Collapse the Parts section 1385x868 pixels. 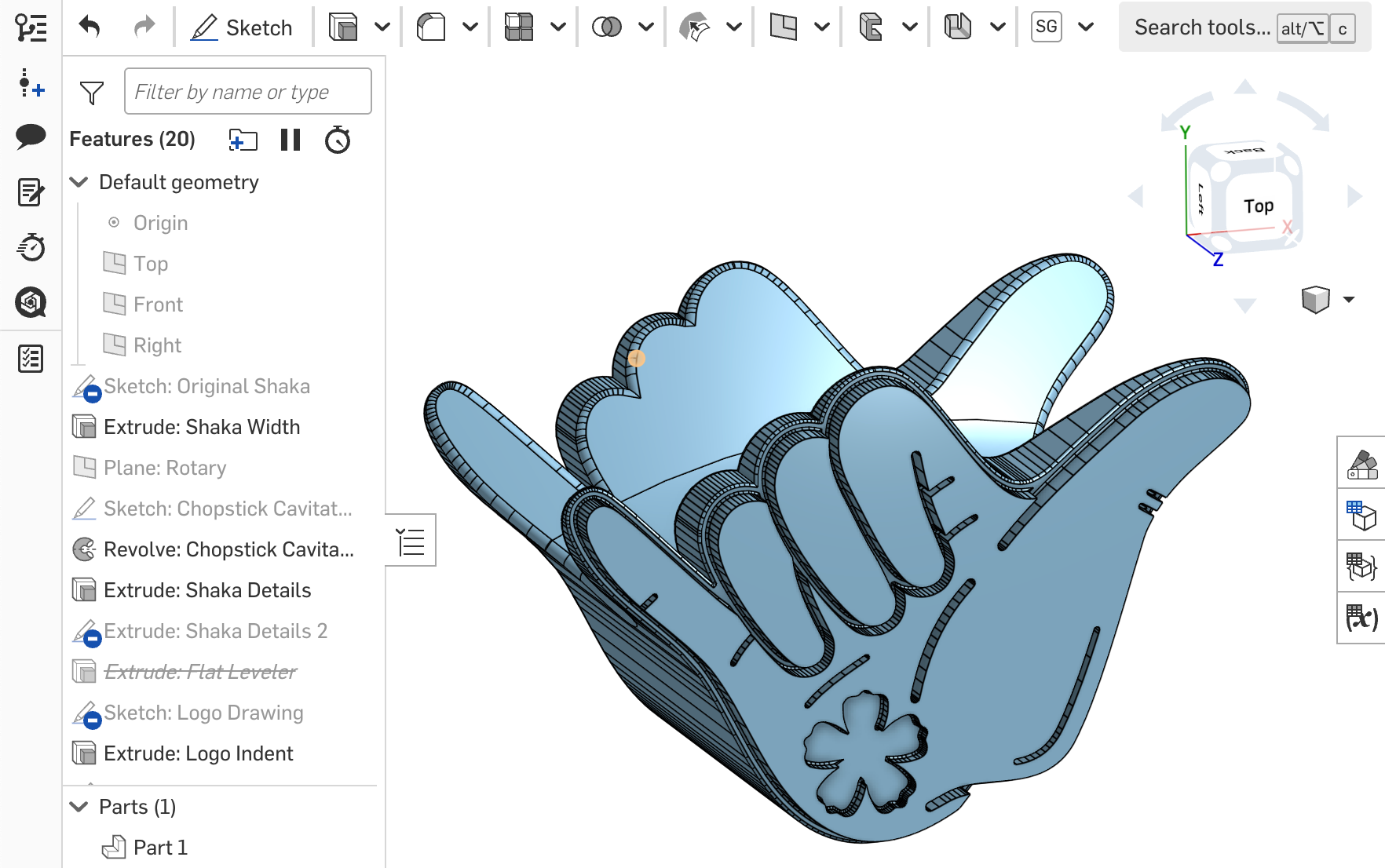[78, 806]
